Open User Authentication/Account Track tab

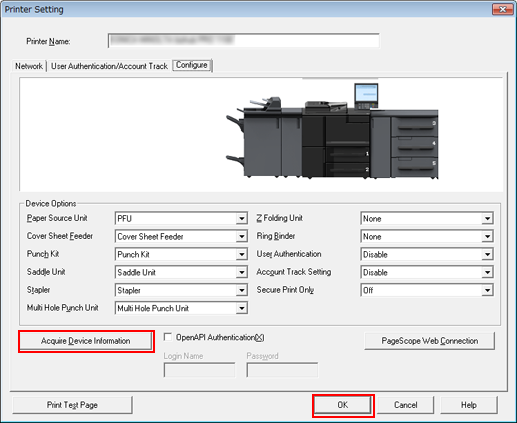109,66
